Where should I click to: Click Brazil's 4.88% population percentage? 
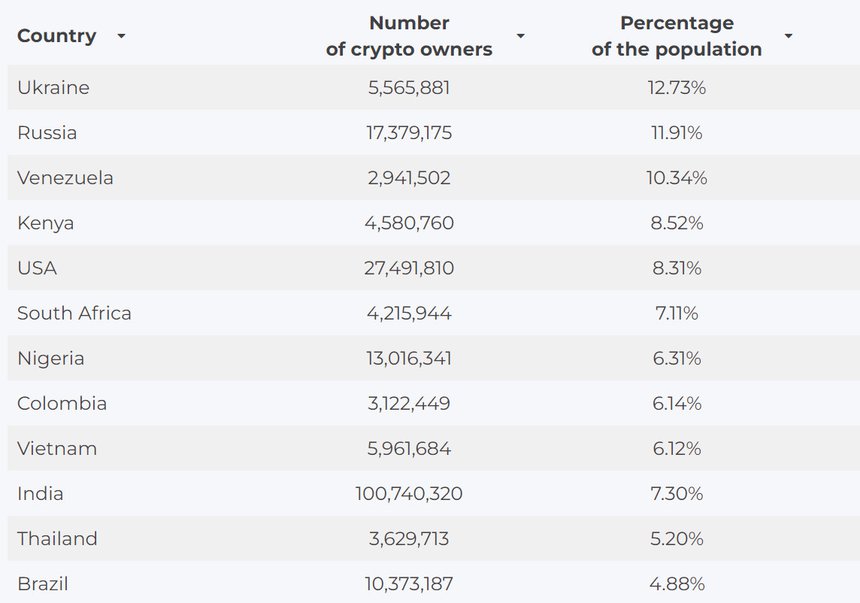[x=677, y=583]
